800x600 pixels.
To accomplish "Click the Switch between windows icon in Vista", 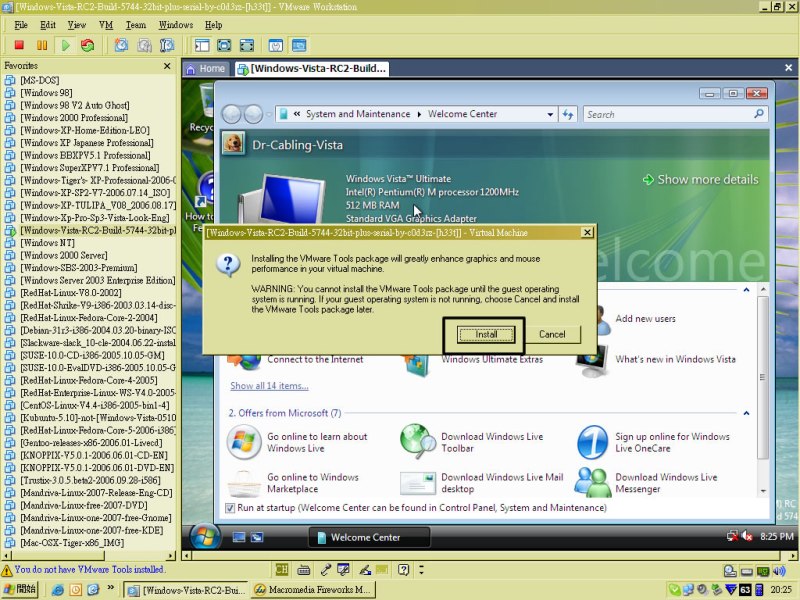I will [x=257, y=537].
